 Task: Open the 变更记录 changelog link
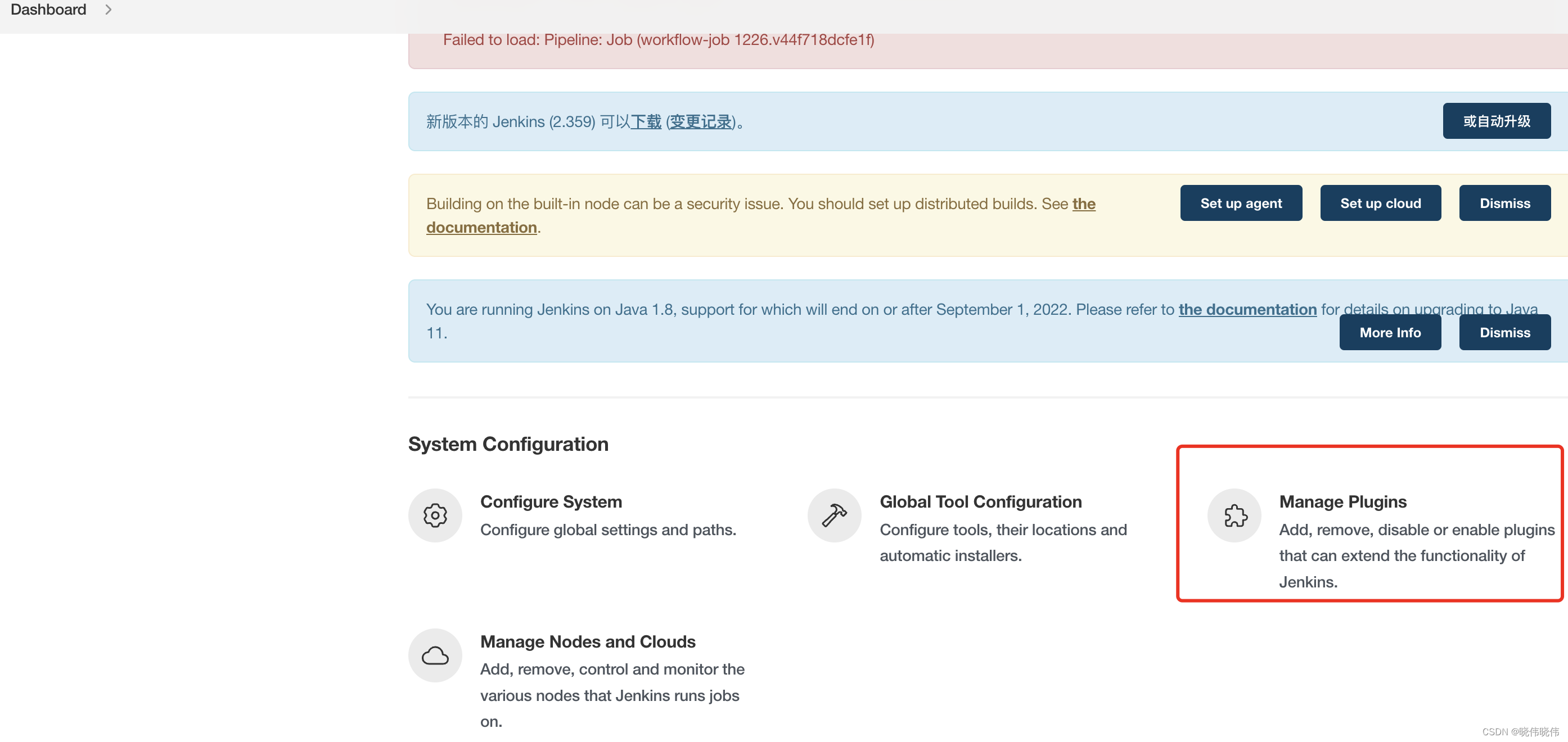click(x=701, y=121)
